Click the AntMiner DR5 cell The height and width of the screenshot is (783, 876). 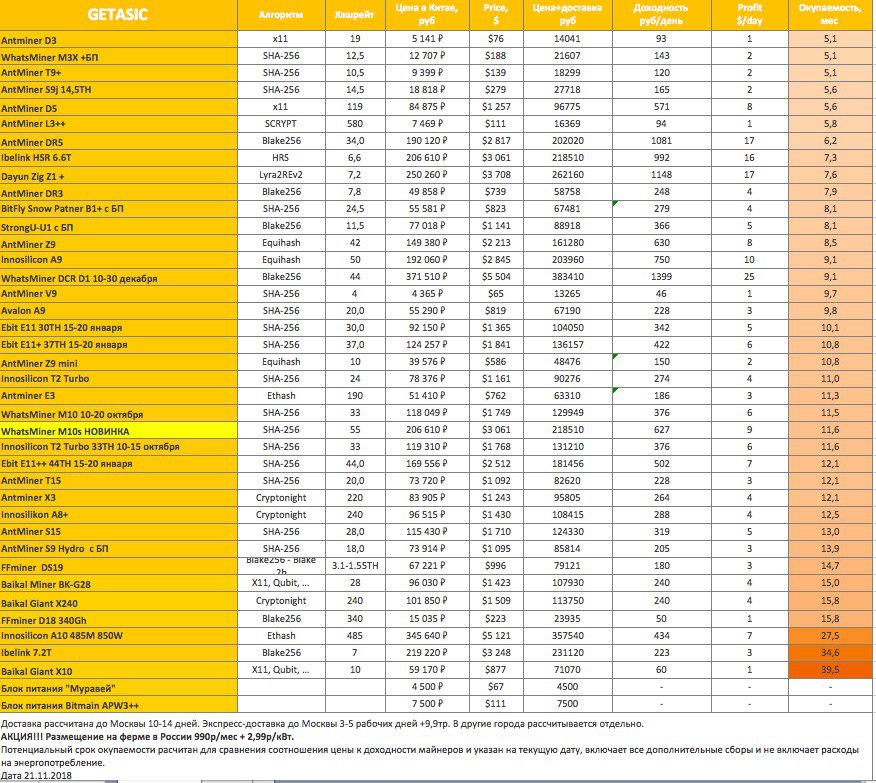click(118, 142)
